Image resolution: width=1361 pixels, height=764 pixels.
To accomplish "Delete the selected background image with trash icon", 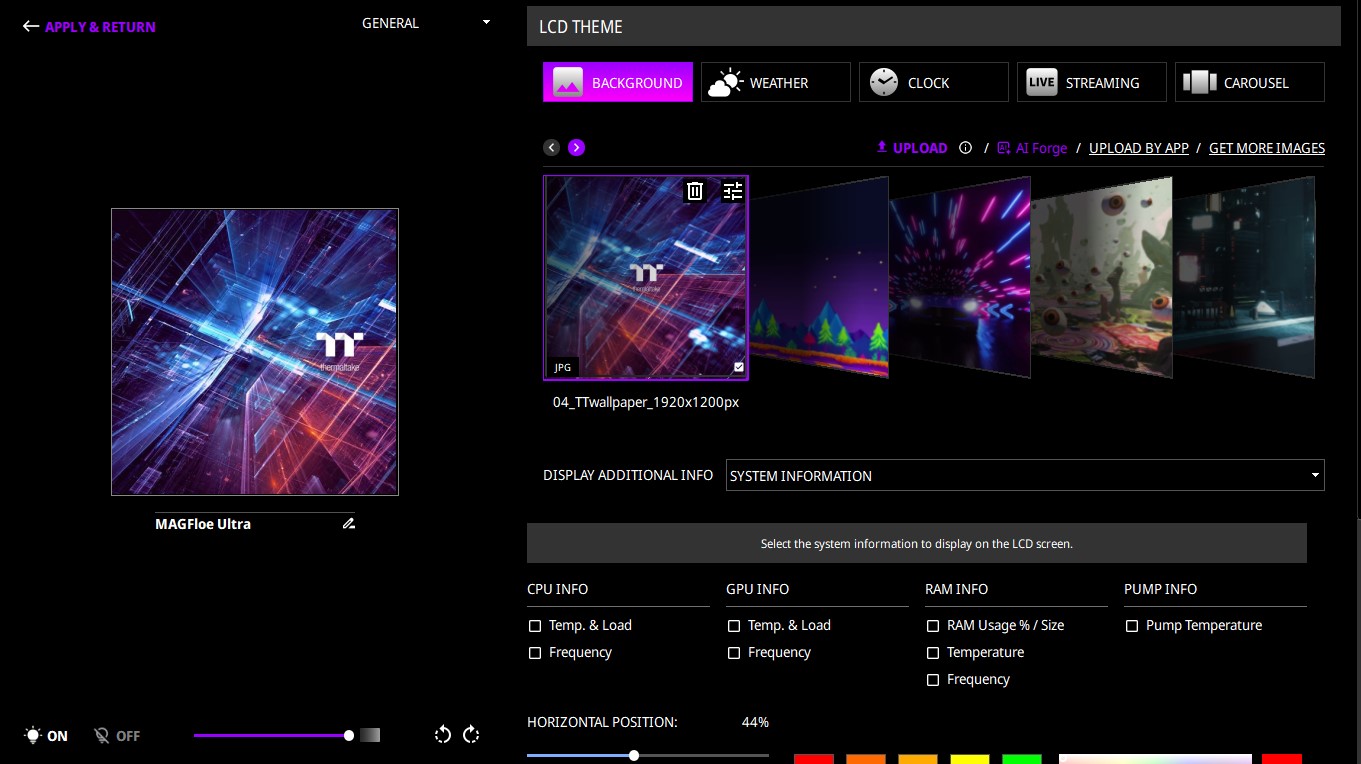I will [695, 191].
